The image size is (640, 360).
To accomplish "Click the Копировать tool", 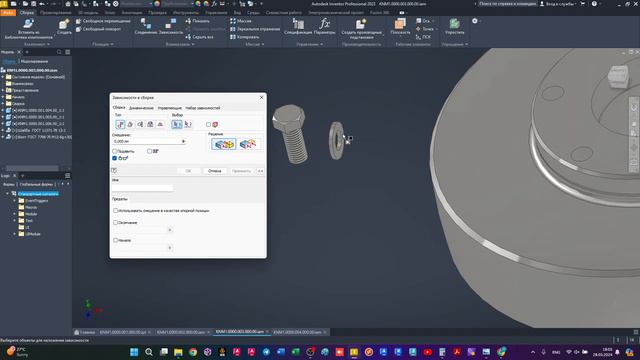I will click(x=244, y=37).
